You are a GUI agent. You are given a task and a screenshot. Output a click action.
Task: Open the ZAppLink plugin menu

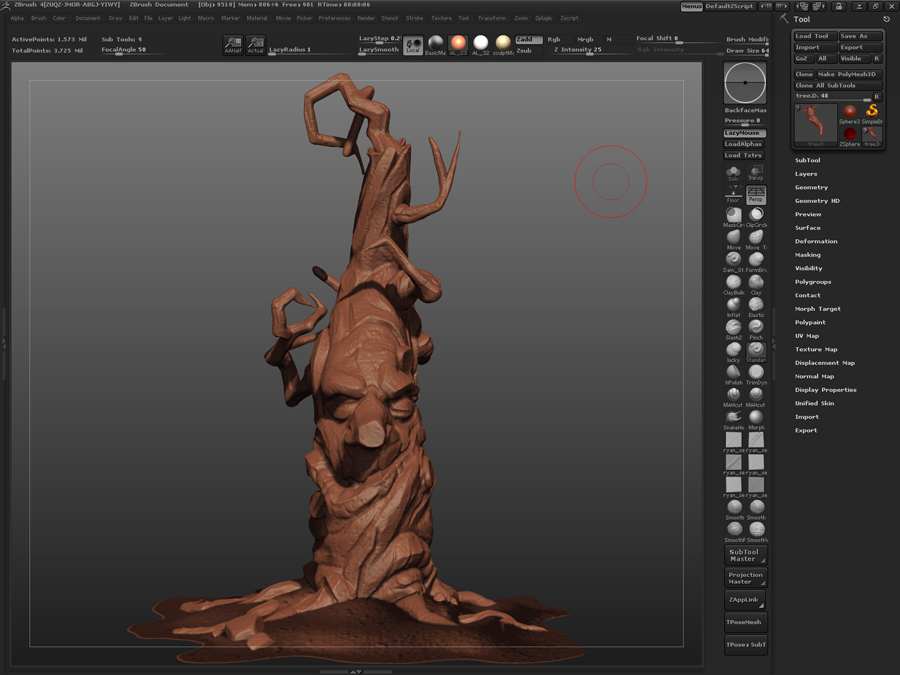[744, 600]
